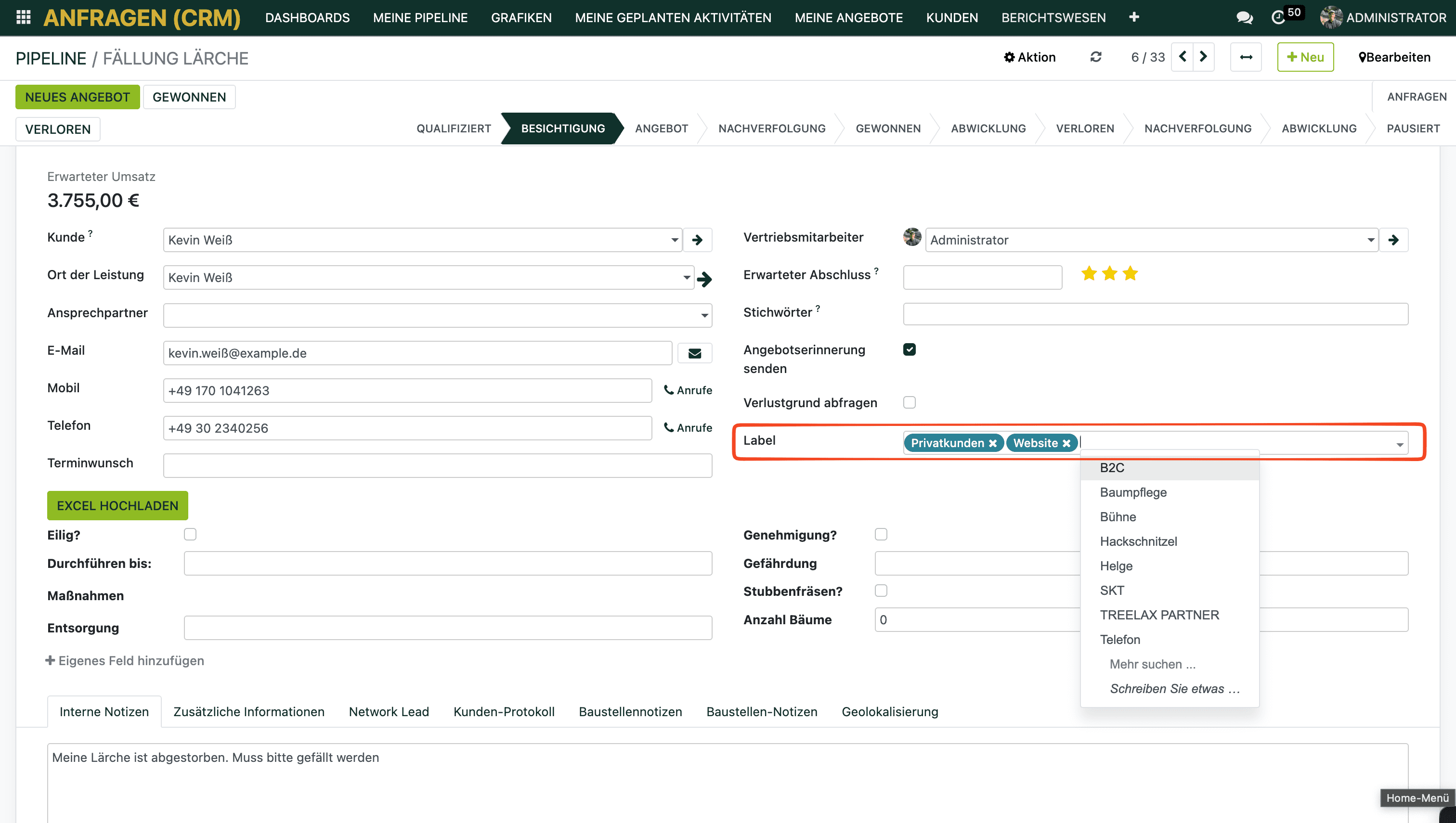Open the Berichtswesen menu
The height and width of the screenshot is (823, 1456).
[x=1053, y=17]
